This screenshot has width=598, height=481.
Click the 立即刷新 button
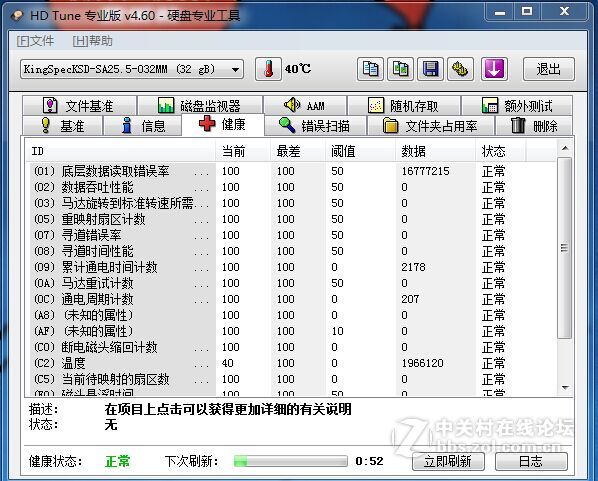click(448, 461)
